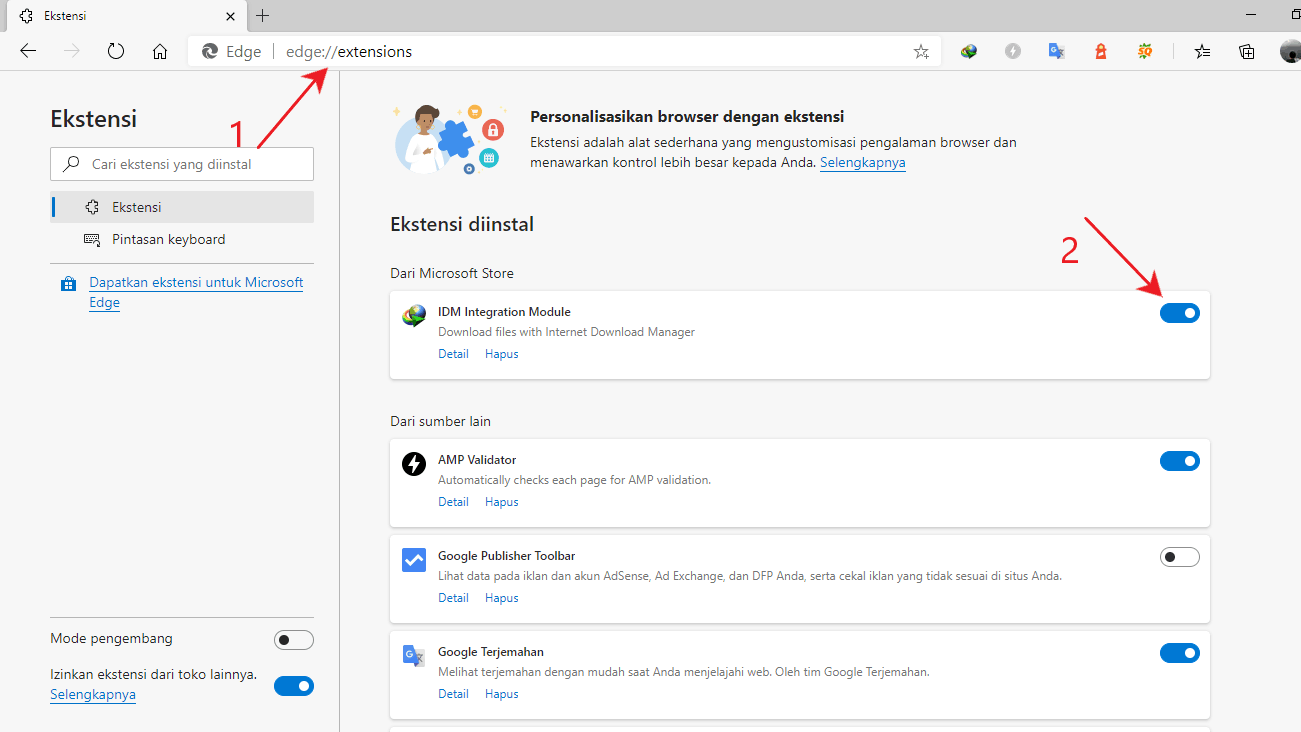Click the red extension toolbar icon
This screenshot has height=732, width=1301.
(x=1101, y=51)
